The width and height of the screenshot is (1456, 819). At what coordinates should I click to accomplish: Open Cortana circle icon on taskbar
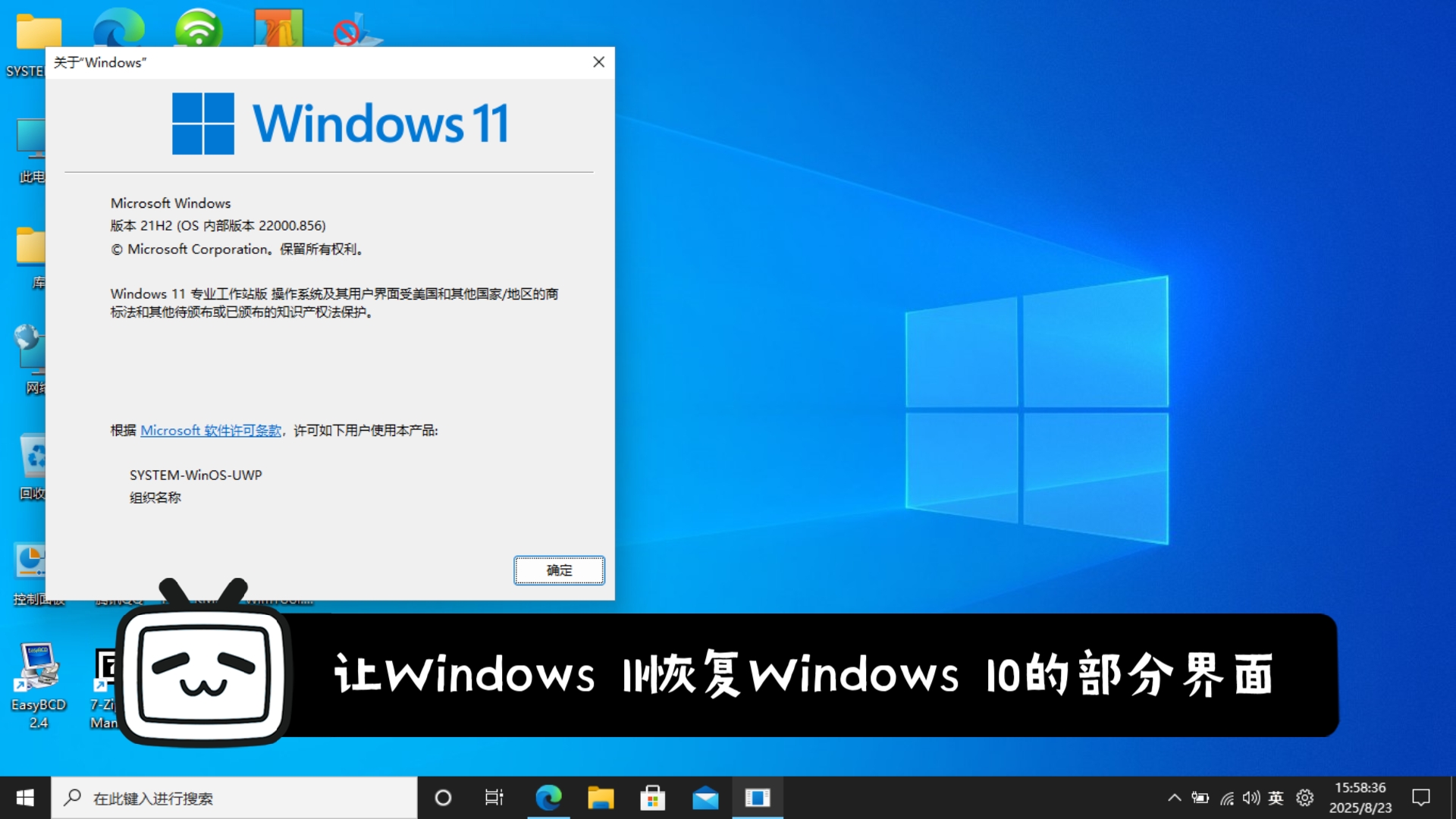(443, 798)
